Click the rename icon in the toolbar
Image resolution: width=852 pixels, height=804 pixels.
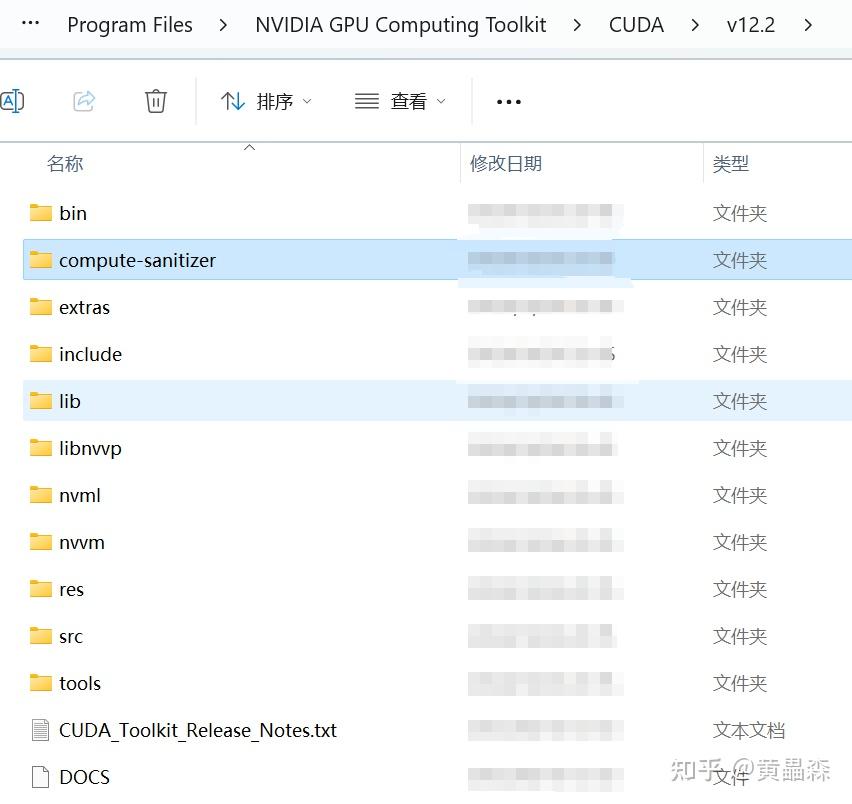point(12,100)
